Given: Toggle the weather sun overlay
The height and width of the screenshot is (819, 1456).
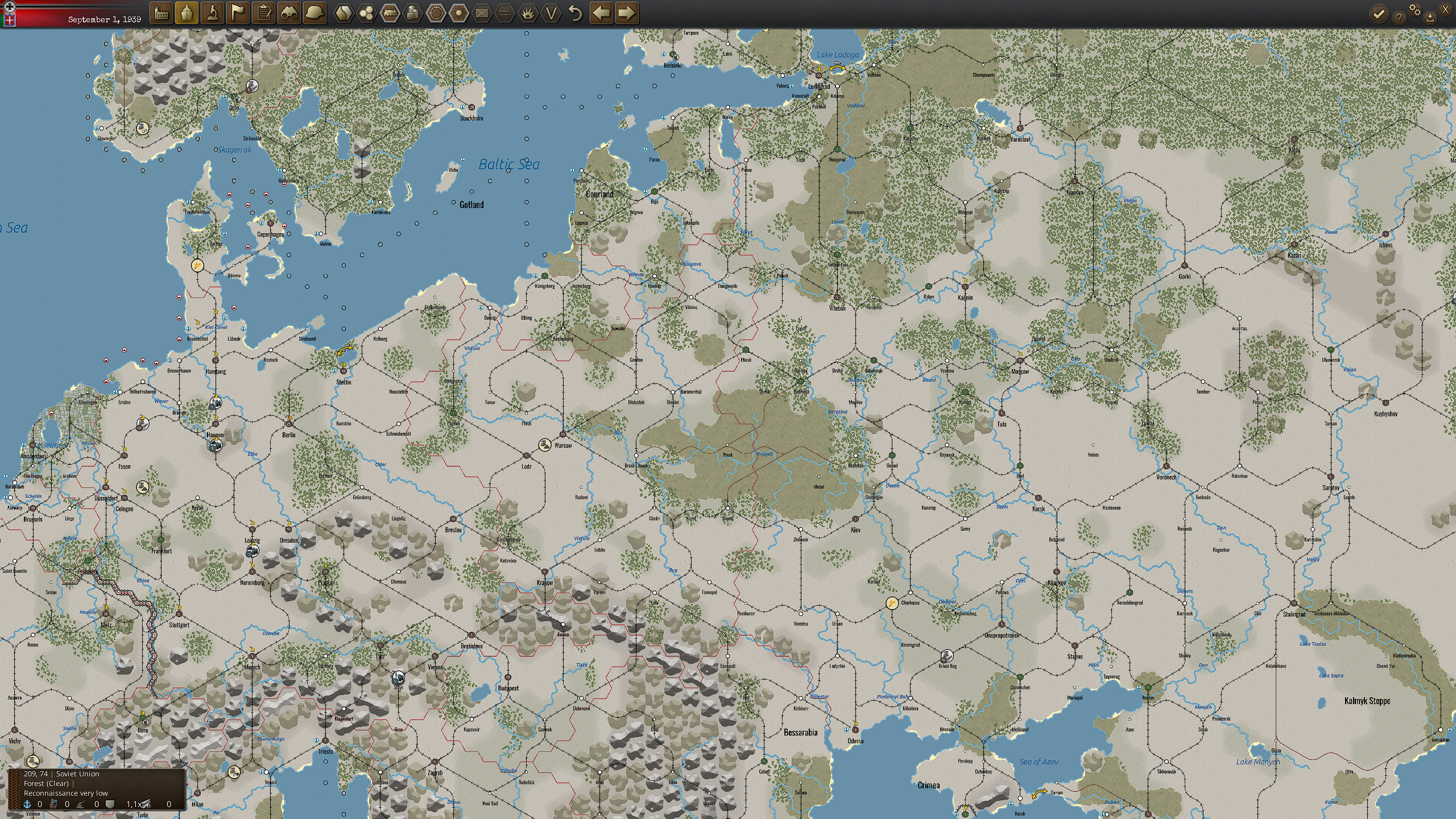Looking at the screenshot, I should pos(459,13).
